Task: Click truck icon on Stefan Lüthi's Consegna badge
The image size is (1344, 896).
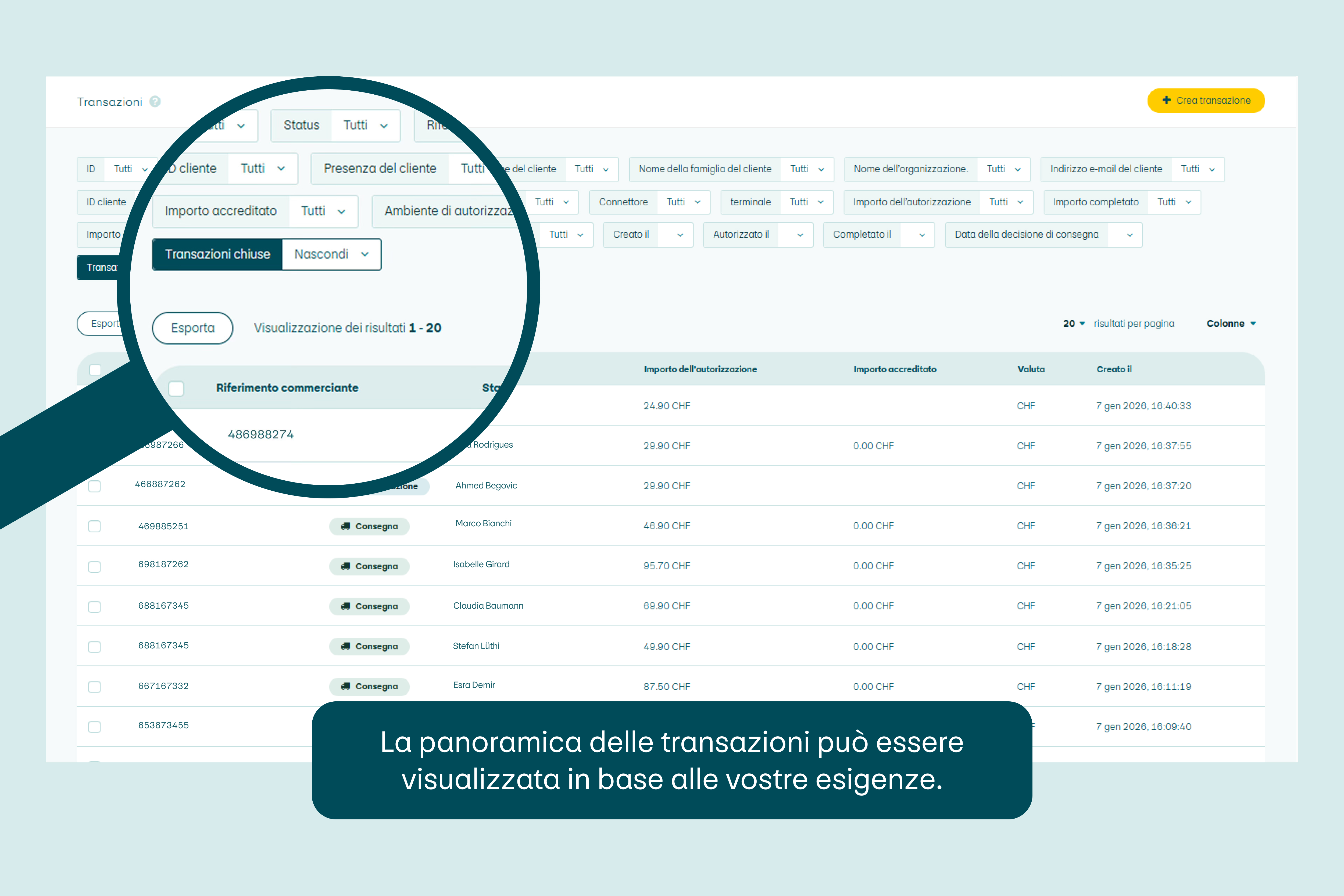Action: [345, 646]
